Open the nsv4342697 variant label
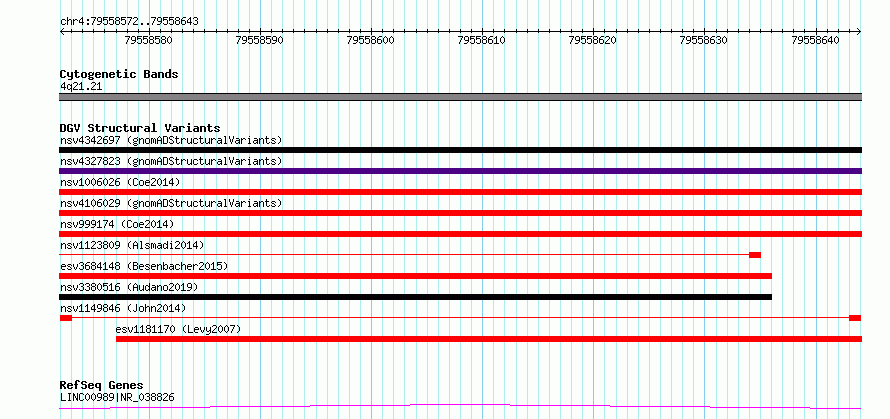Image resolution: width=890 pixels, height=419 pixels. coord(171,140)
